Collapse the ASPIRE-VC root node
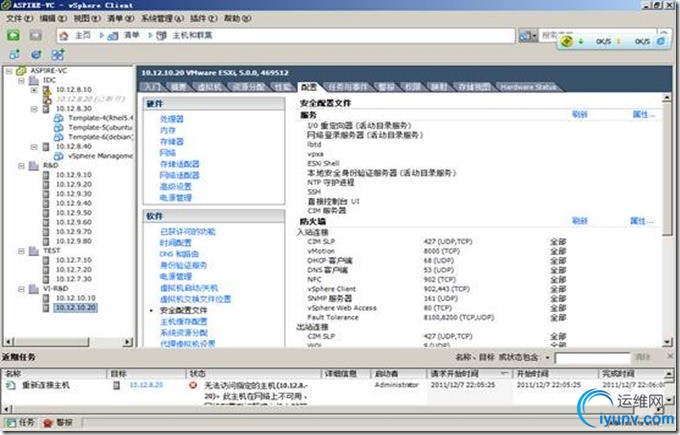The height and width of the screenshot is (435, 680). (x=9, y=71)
